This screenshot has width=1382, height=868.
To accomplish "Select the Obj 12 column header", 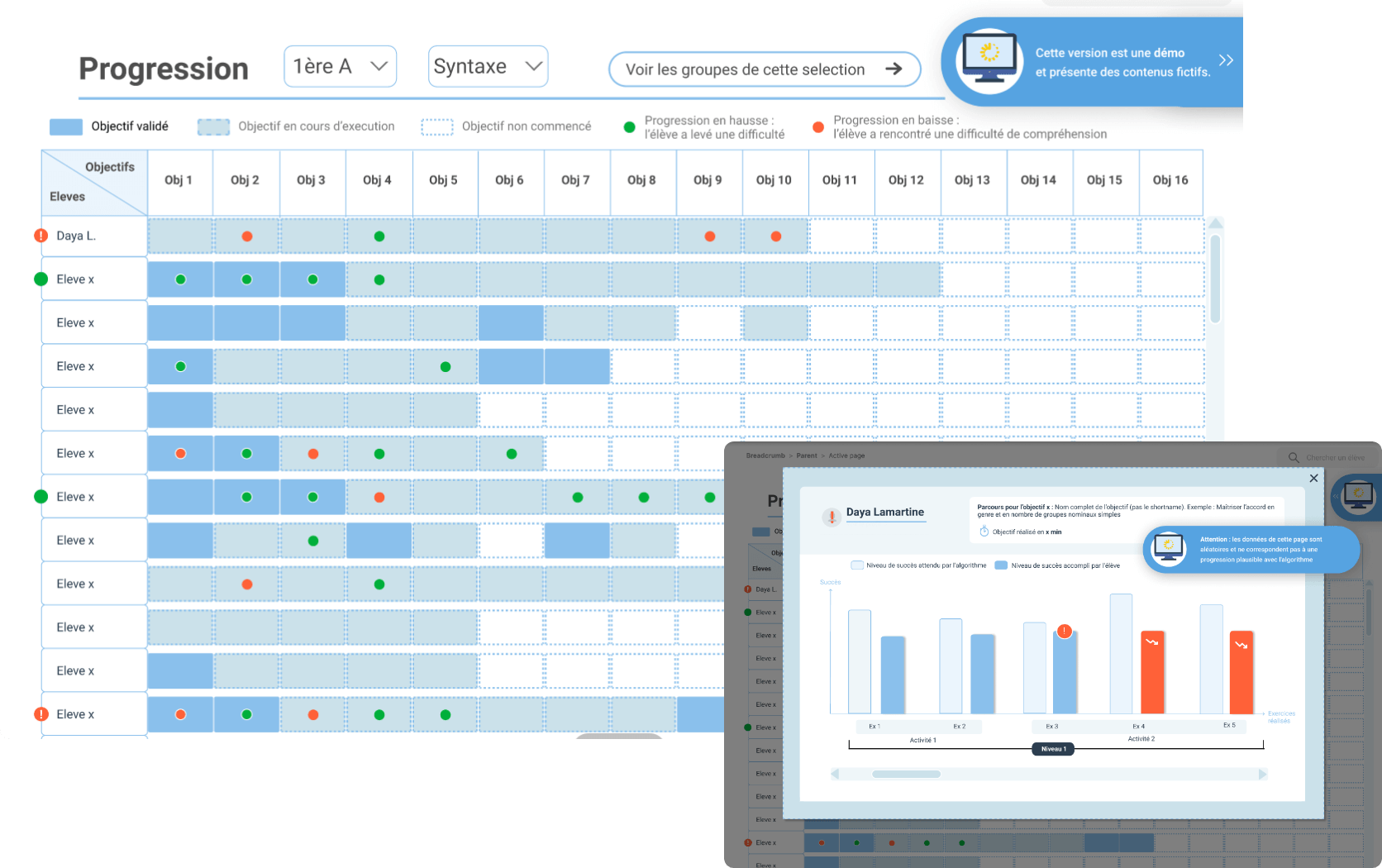I will (x=906, y=180).
